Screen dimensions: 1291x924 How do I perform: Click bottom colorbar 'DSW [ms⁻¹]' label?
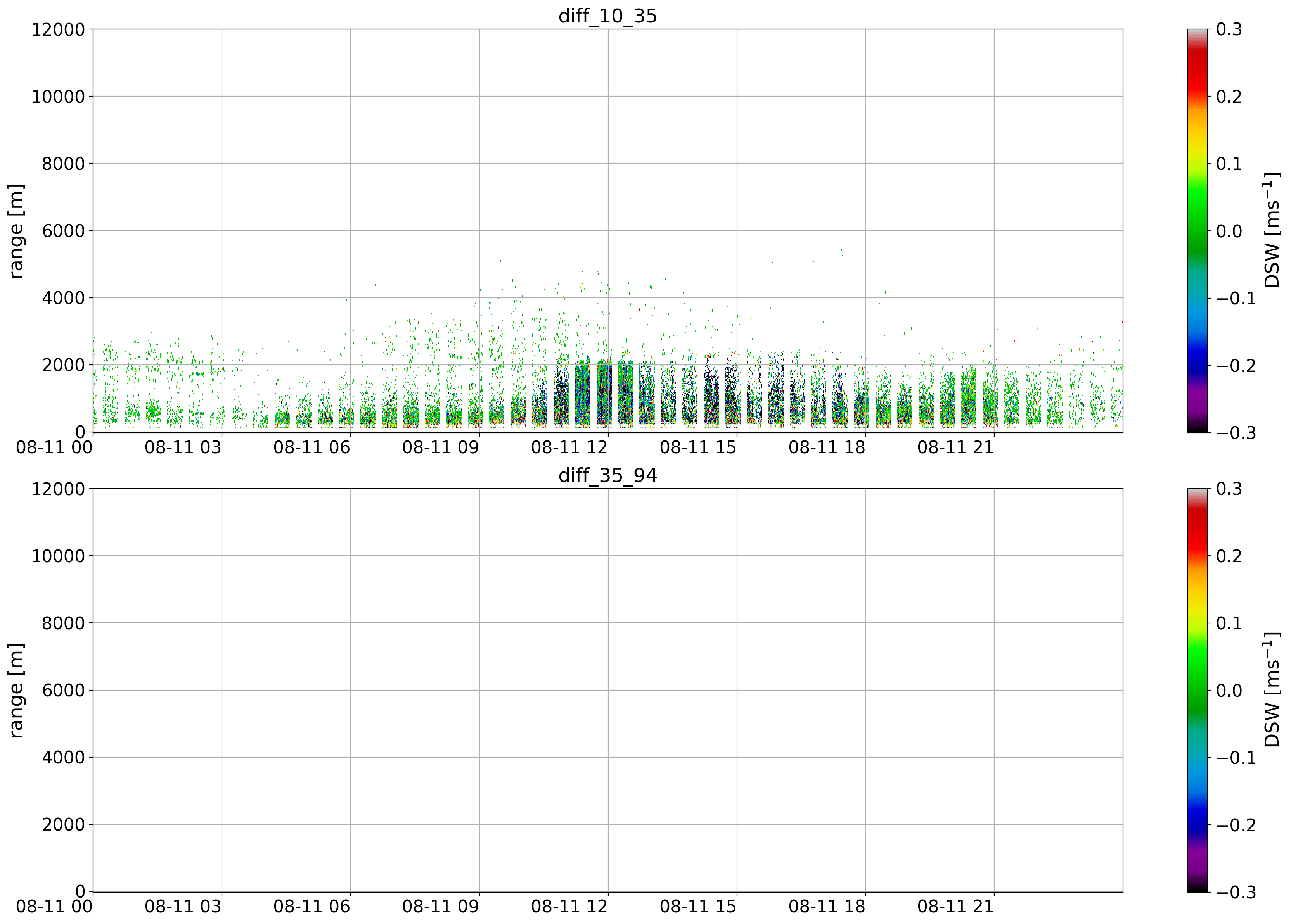point(1272,689)
